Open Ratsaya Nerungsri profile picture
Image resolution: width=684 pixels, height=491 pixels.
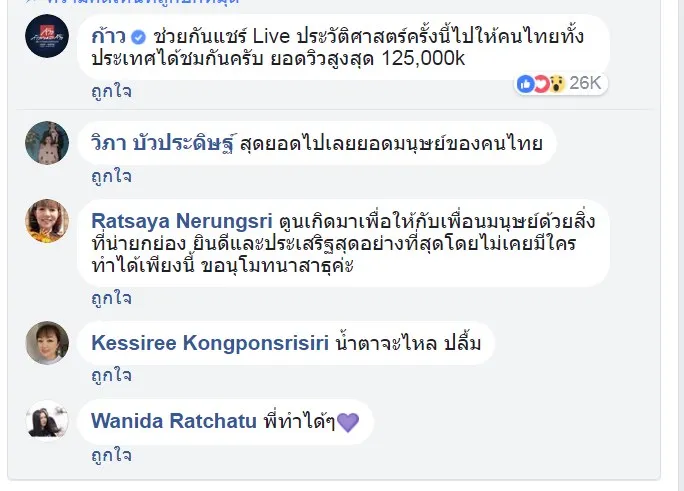(47, 221)
